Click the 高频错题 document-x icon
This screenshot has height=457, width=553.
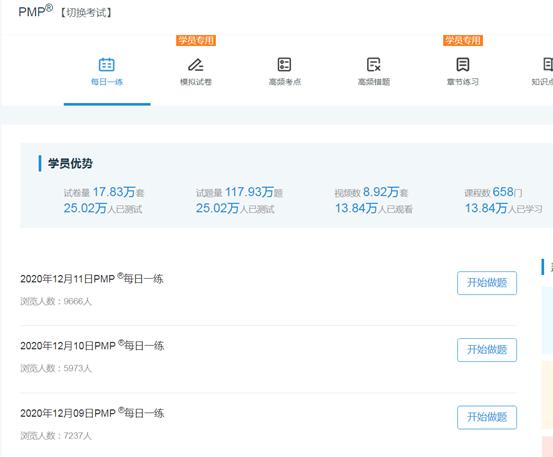click(x=373, y=65)
